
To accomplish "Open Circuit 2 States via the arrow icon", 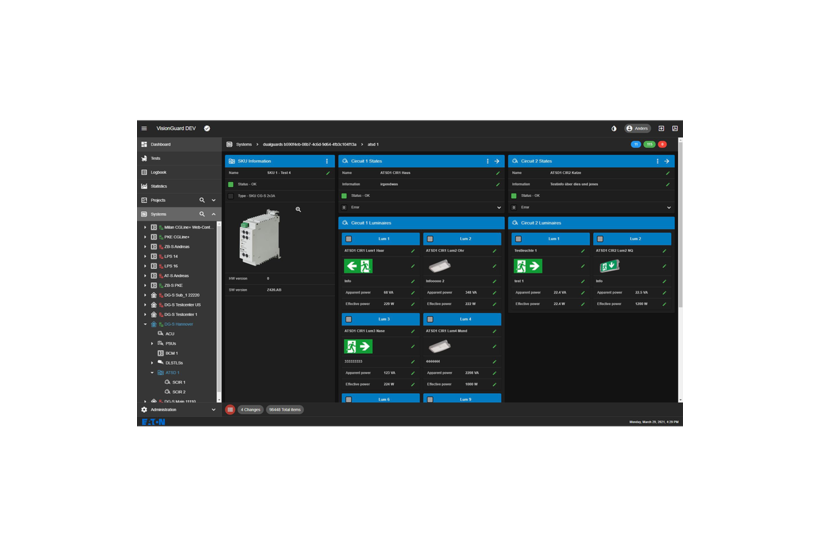I will [667, 161].
